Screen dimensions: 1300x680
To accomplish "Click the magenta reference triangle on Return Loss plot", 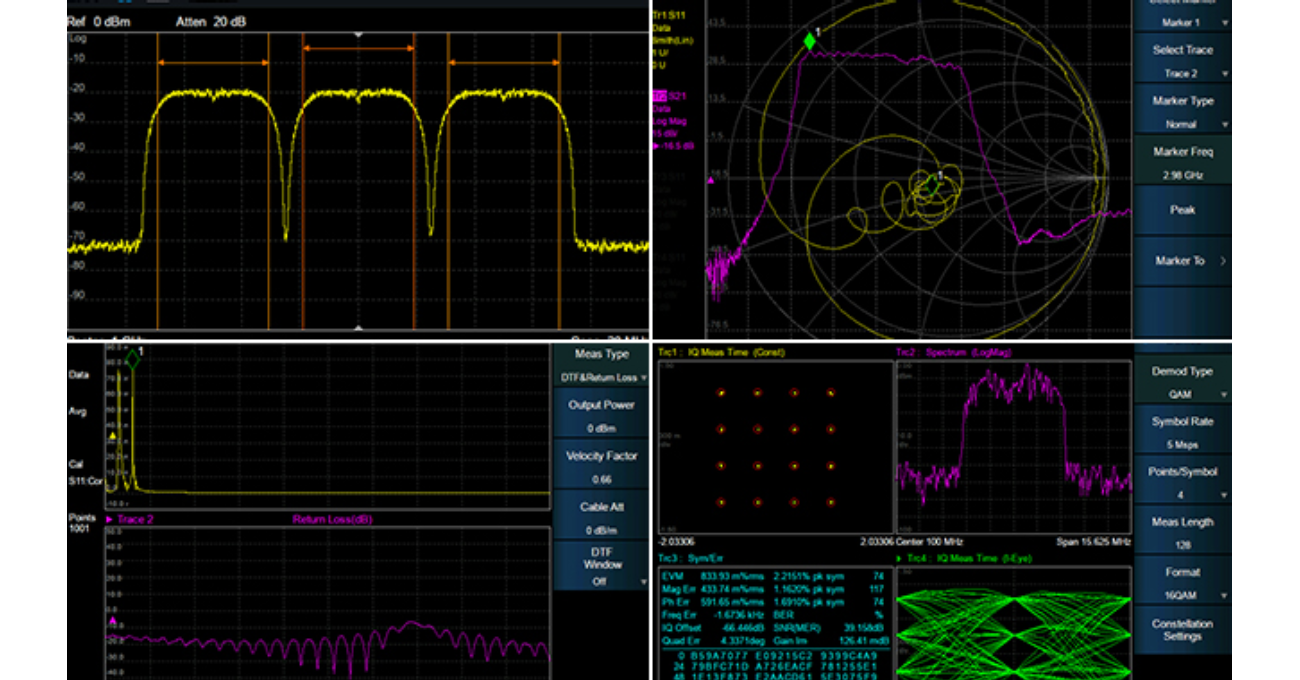I will (112, 622).
